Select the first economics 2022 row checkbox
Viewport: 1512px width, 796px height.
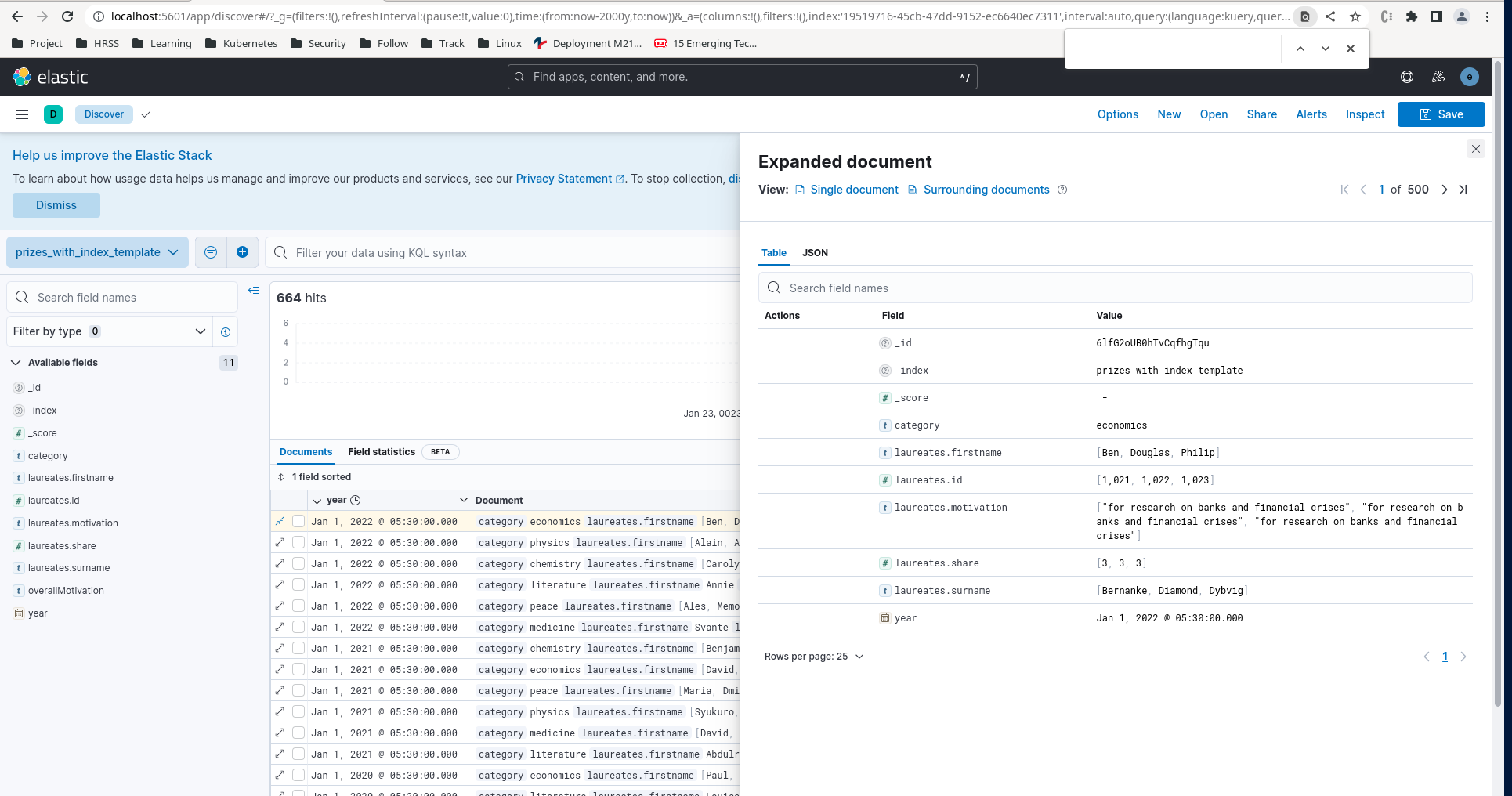click(x=298, y=521)
